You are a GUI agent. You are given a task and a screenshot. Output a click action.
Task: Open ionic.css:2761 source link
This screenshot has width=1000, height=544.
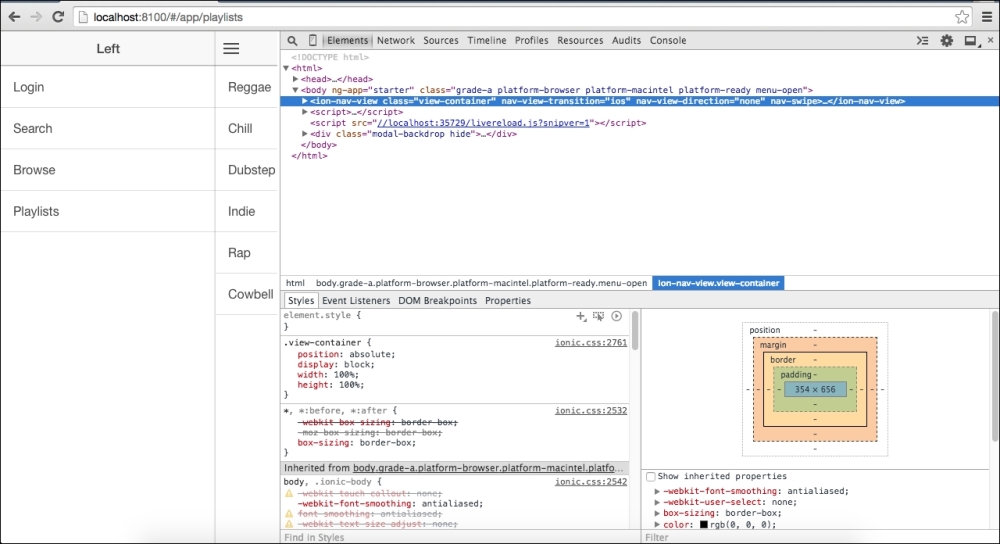(x=591, y=342)
